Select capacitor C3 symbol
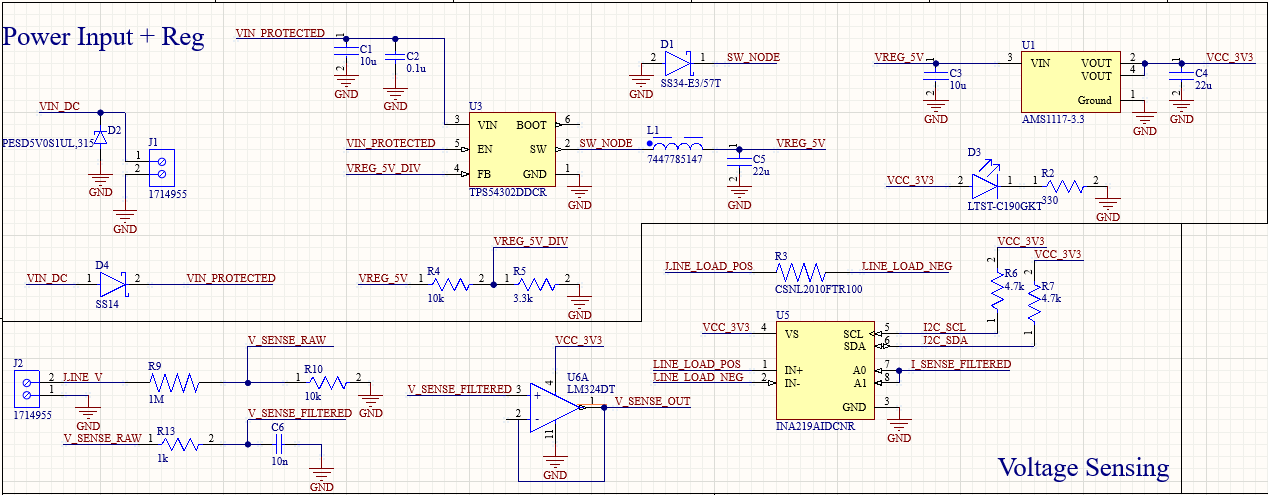This screenshot has height=495, width=1268. click(935, 74)
